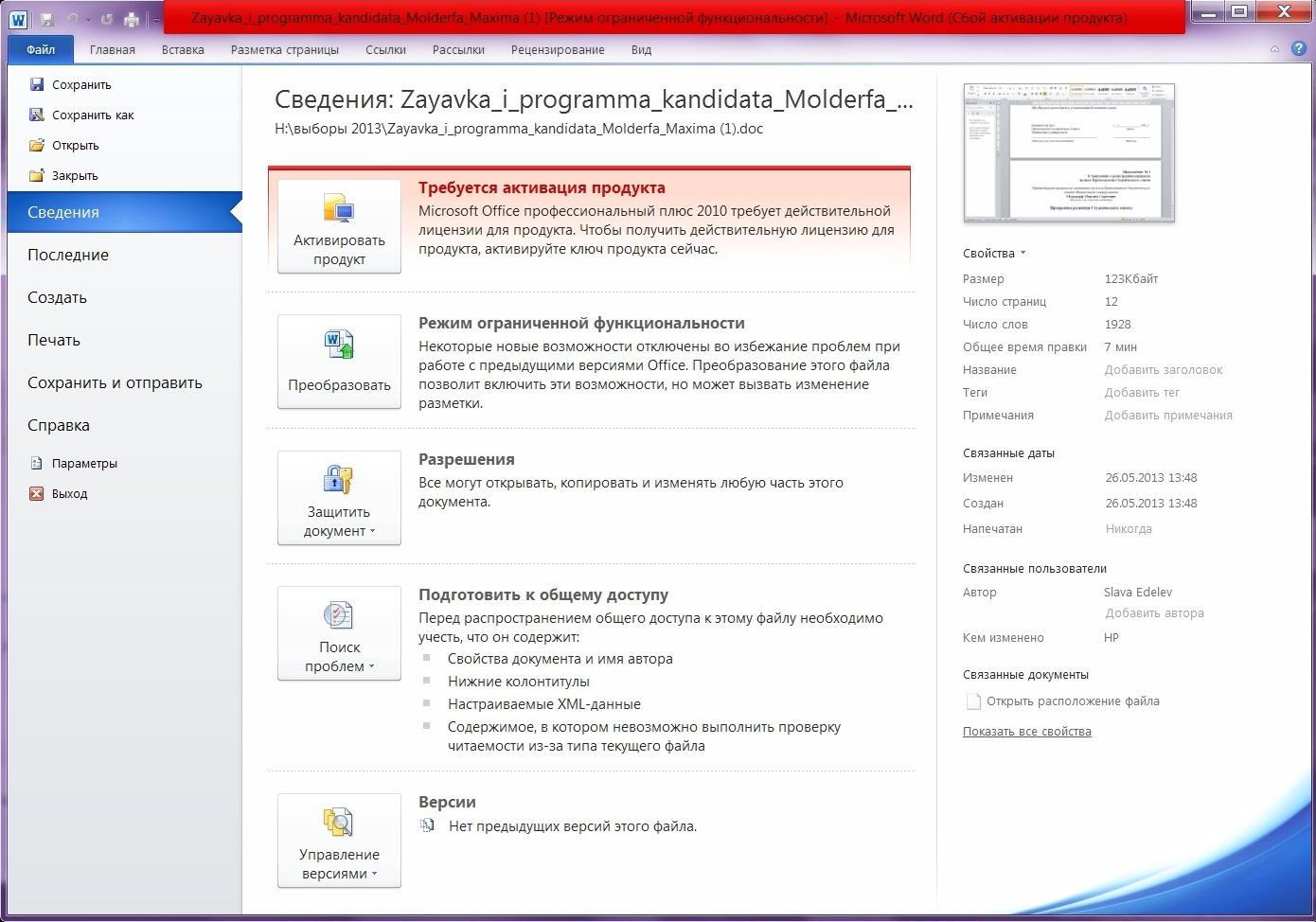
Task: Click Кем изменено value HP
Action: 1111,638
